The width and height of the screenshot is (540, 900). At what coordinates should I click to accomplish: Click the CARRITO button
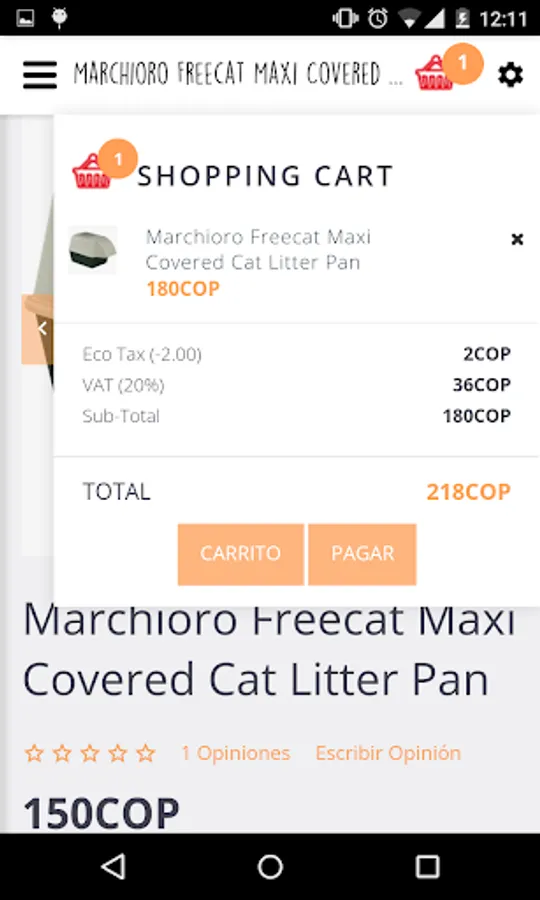point(240,554)
